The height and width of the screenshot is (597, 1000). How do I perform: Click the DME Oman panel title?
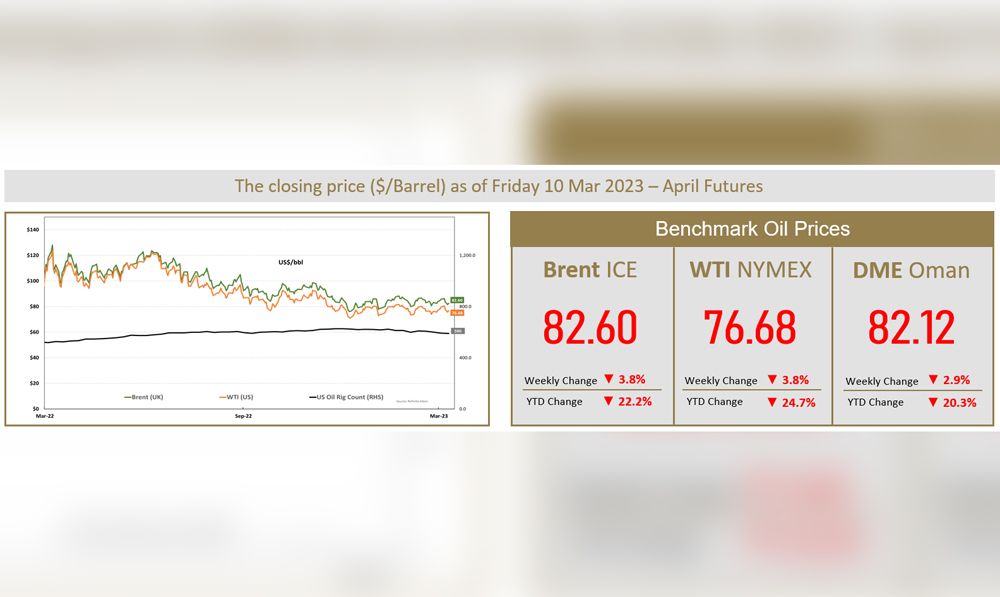coord(912,269)
